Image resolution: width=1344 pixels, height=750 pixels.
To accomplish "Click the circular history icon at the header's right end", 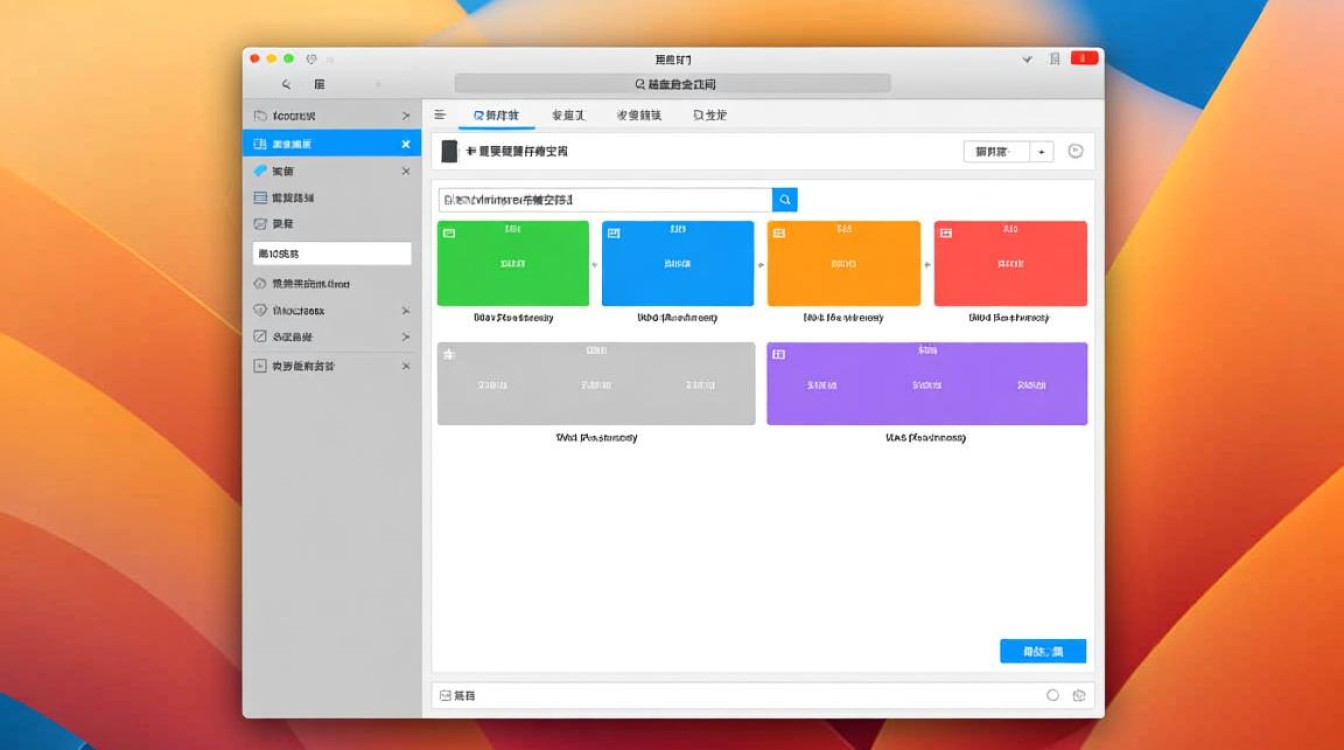I will pyautogui.click(x=1076, y=151).
